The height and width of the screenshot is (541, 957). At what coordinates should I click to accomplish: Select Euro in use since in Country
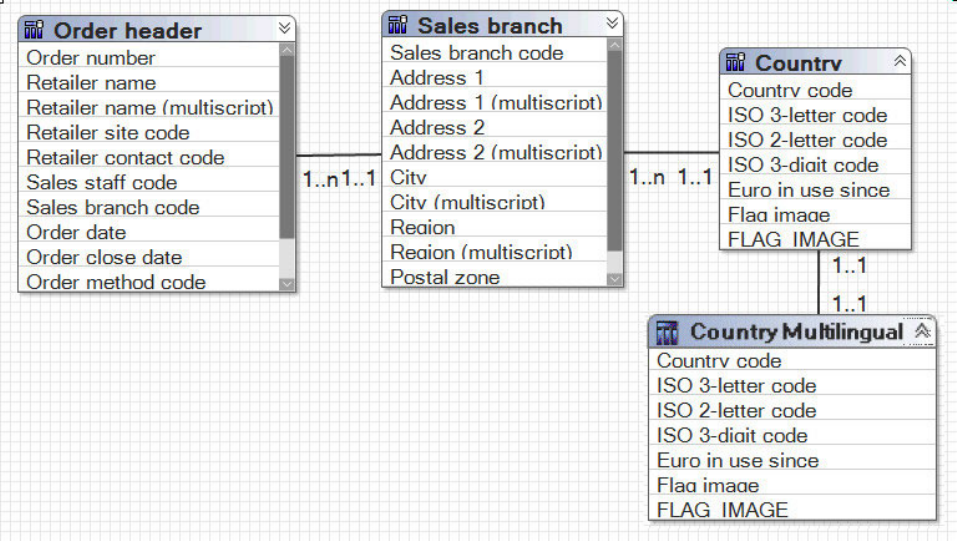point(808,190)
